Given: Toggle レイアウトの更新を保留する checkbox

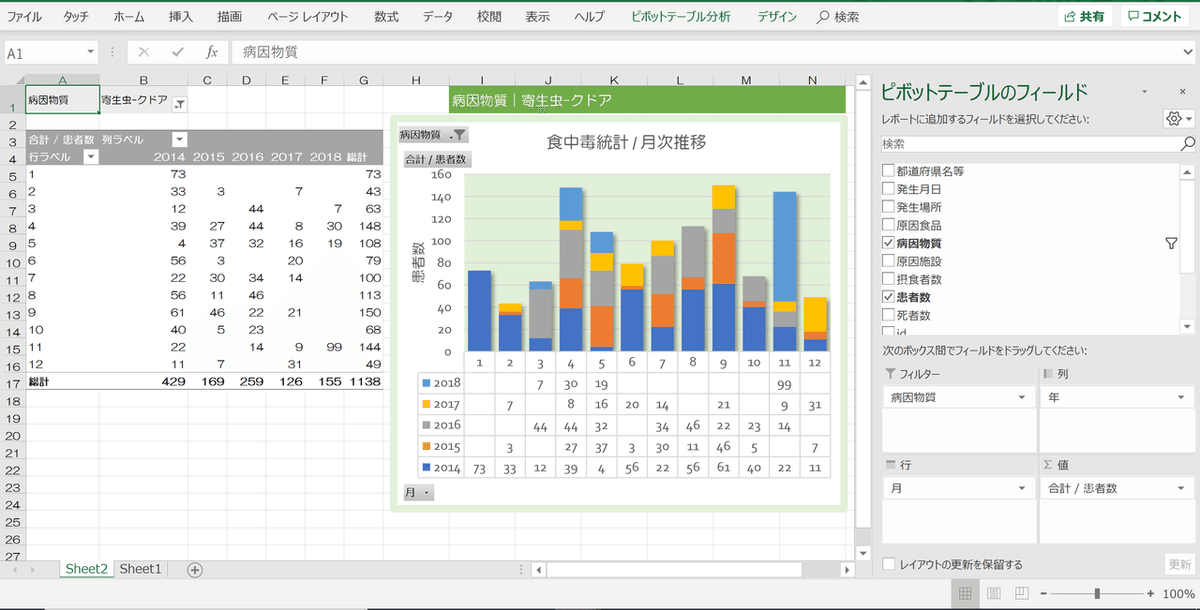Looking at the screenshot, I should 888,565.
